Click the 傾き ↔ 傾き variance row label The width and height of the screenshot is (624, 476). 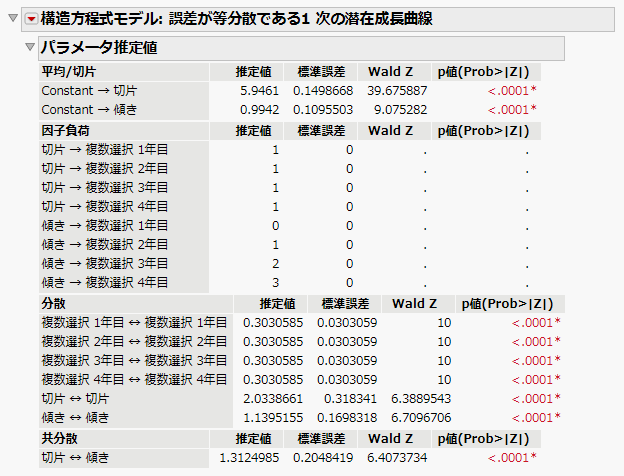pyautogui.click(x=75, y=418)
